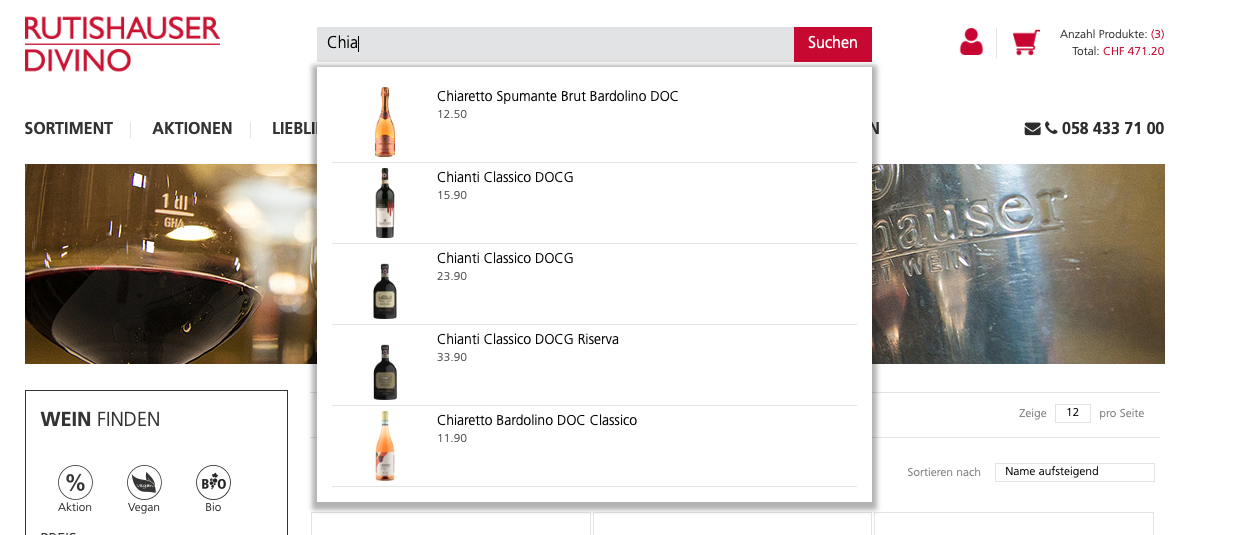Click in the search field containing Chia

tap(555, 43)
